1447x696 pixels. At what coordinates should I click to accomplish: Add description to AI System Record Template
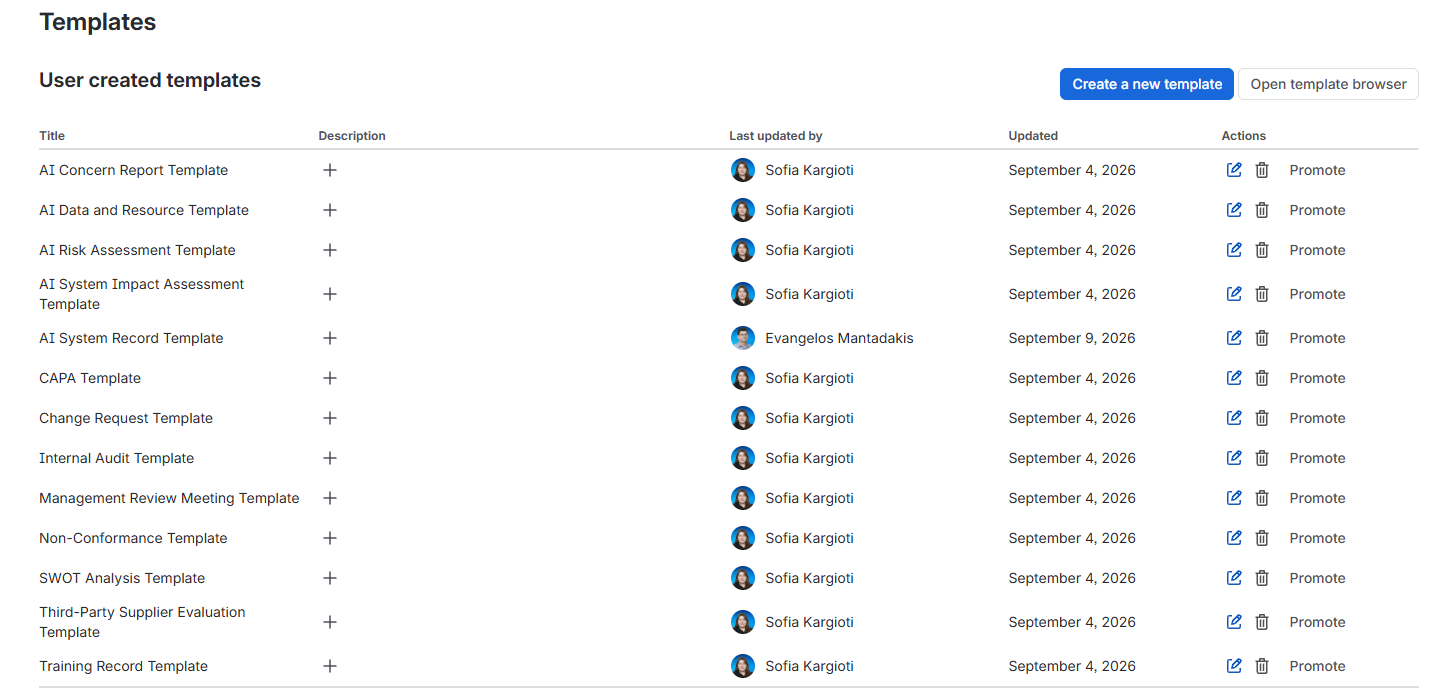tap(330, 338)
